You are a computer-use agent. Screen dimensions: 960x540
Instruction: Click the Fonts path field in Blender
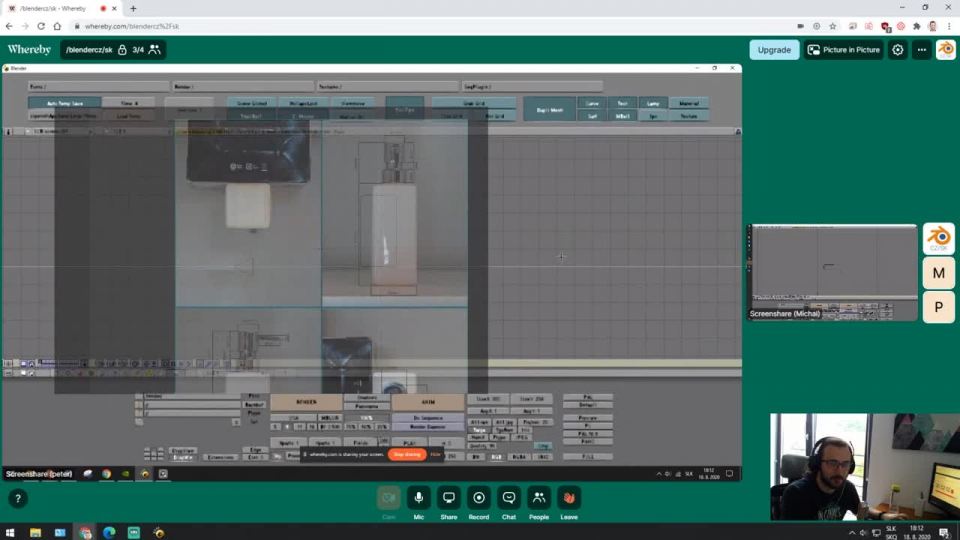coord(99,87)
